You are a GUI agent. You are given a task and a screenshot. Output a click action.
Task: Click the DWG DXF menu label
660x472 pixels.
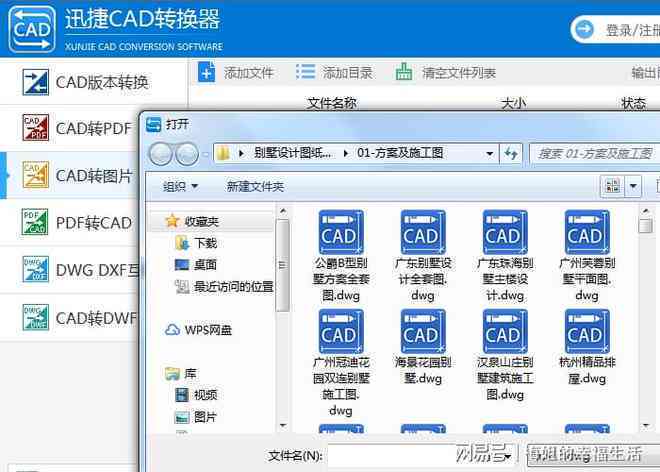click(x=97, y=270)
